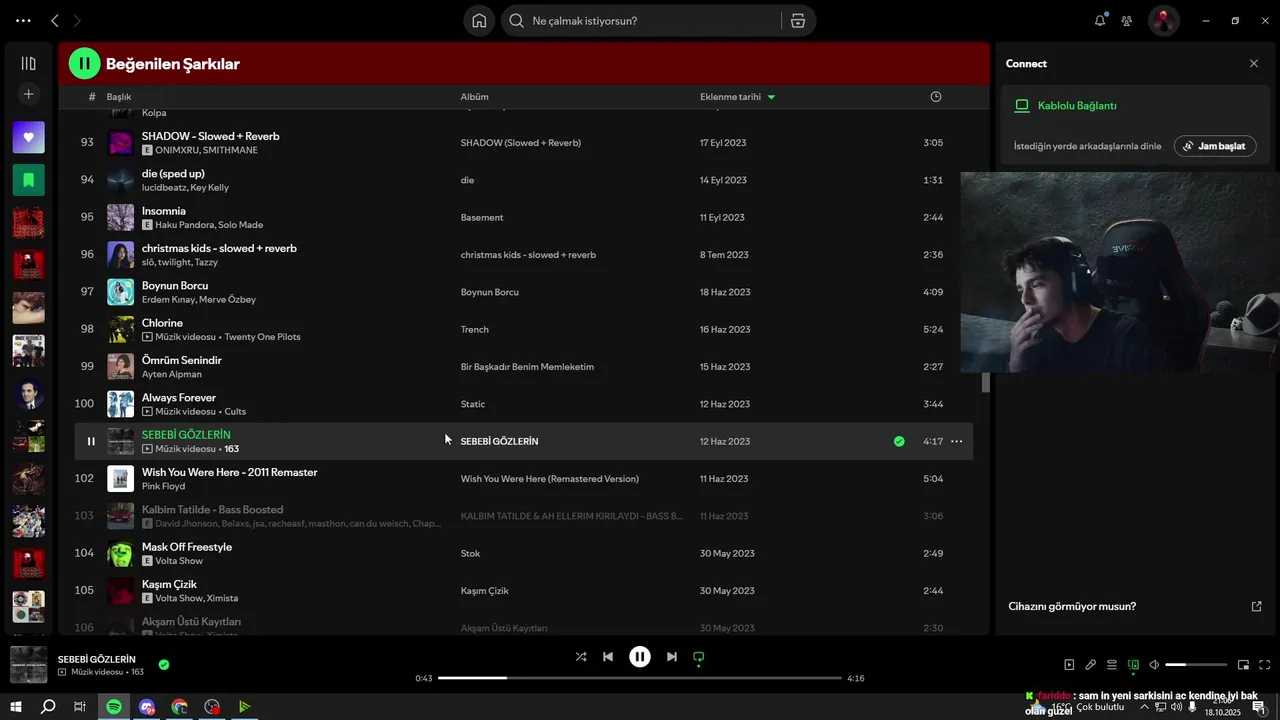Open more options for SEBEBİ GÖZLERİN row

(957, 441)
